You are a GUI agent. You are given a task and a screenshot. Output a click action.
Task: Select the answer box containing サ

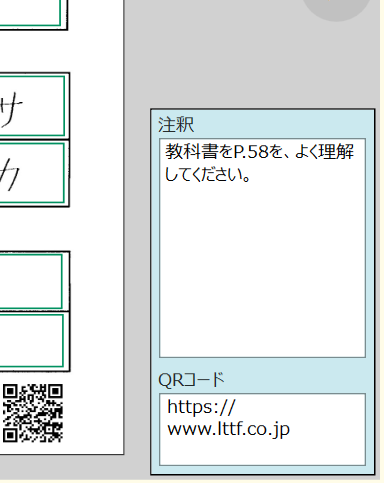(32, 106)
